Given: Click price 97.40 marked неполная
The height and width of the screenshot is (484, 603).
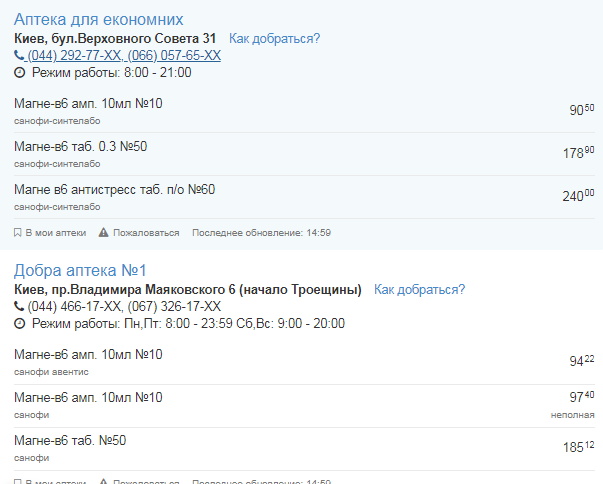Looking at the screenshot, I should coord(581,397).
